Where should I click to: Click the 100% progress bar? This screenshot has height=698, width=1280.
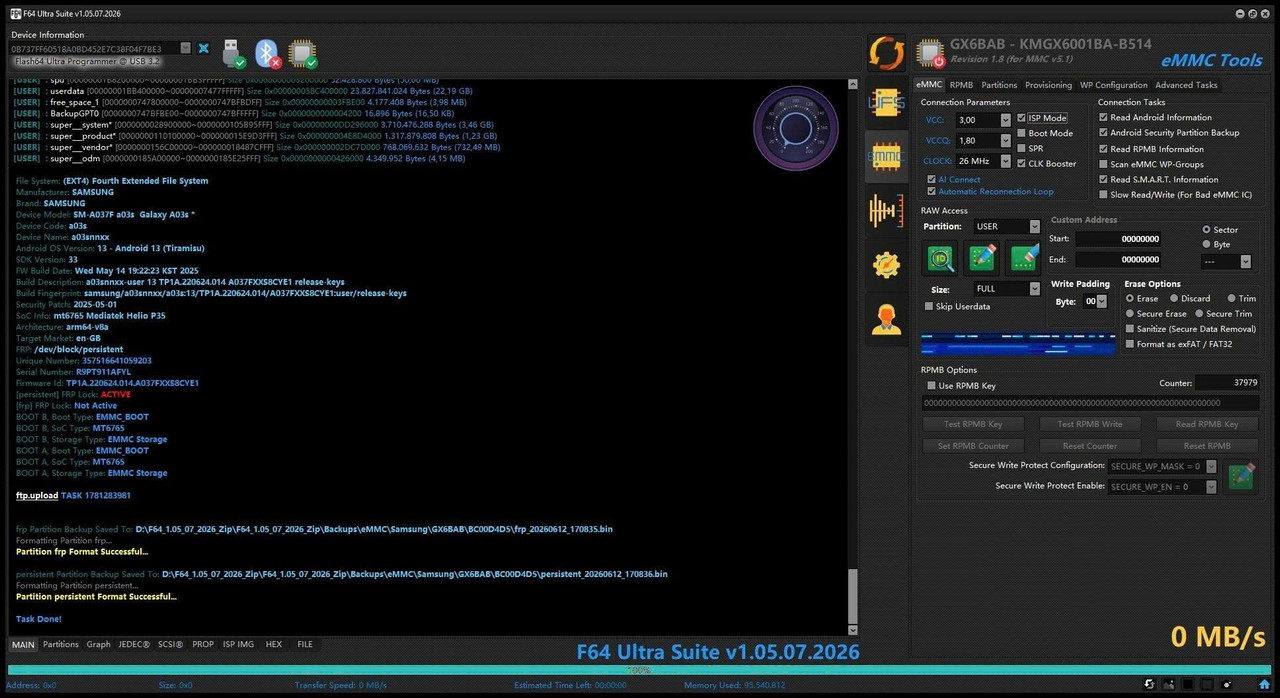pyautogui.click(x=640, y=670)
